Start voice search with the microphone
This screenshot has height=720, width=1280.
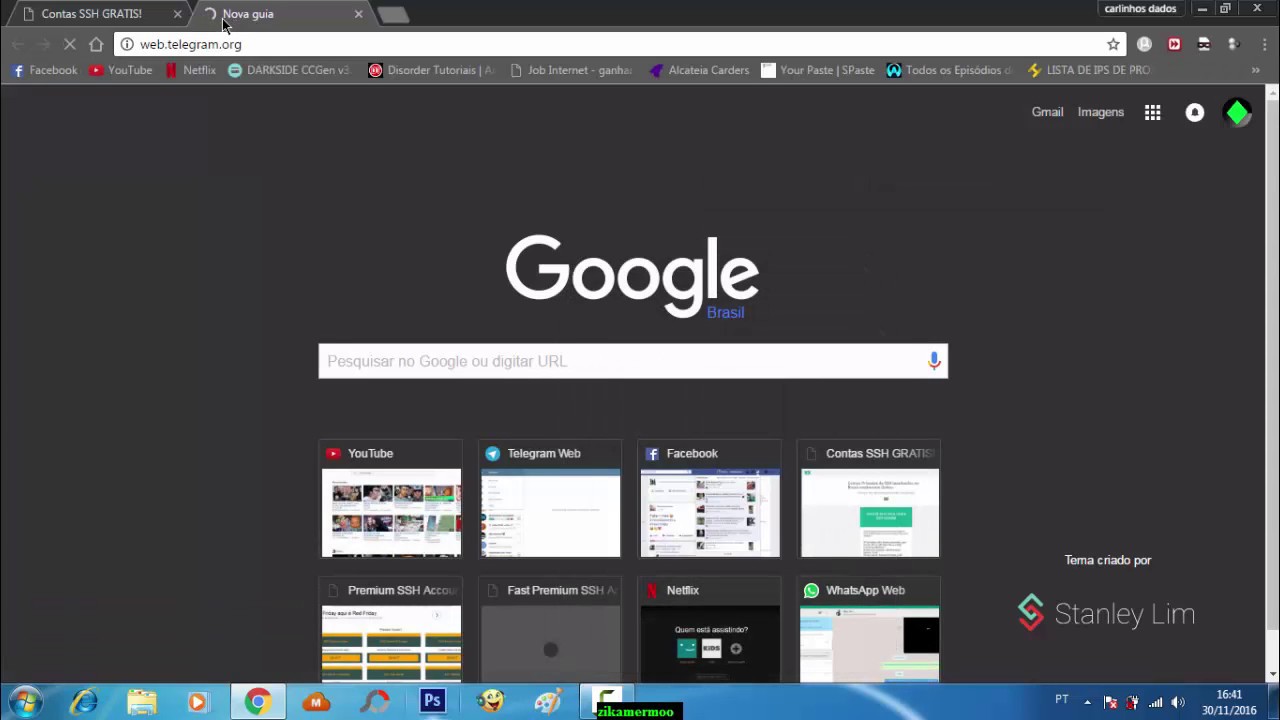[x=934, y=361]
